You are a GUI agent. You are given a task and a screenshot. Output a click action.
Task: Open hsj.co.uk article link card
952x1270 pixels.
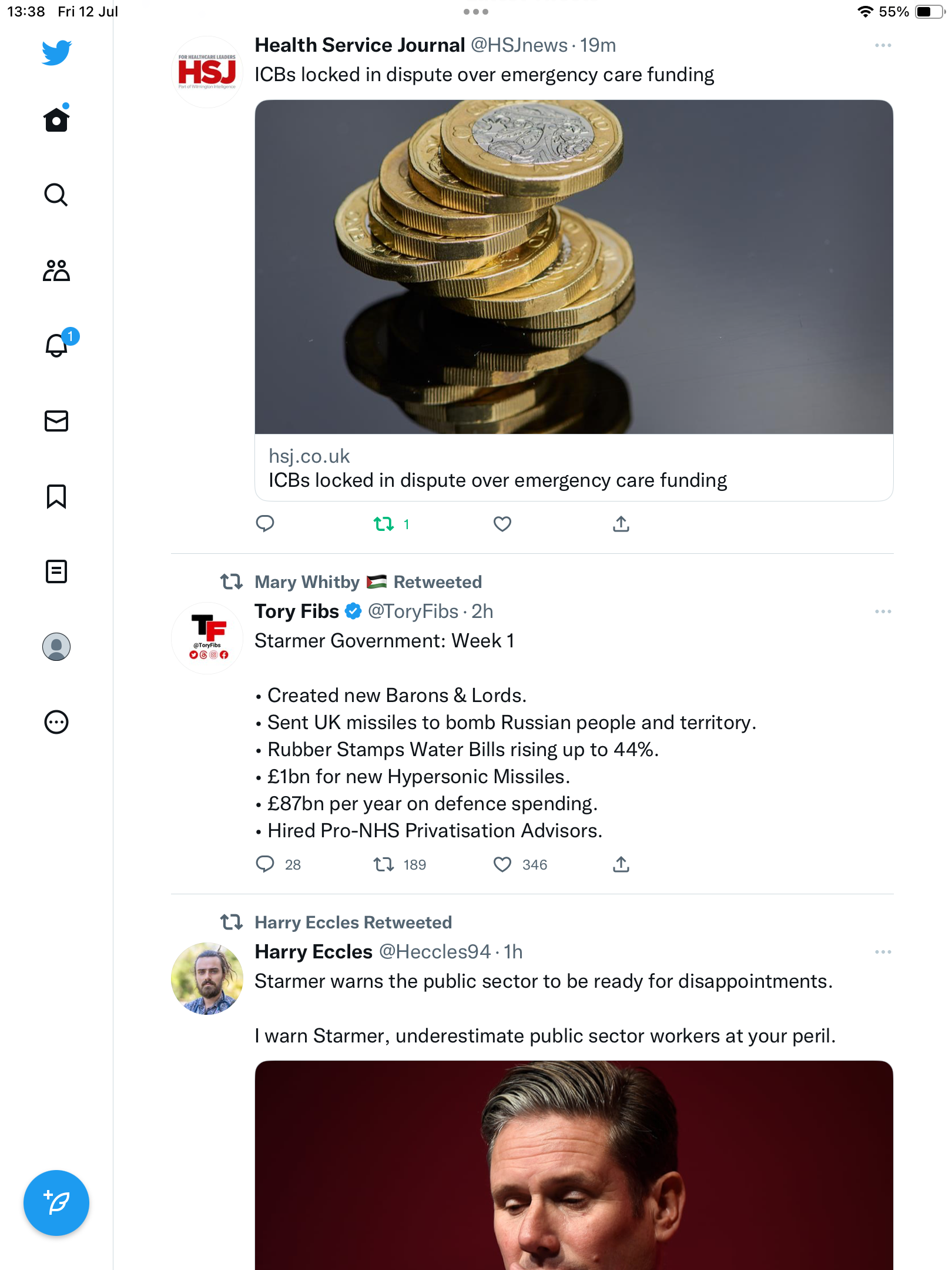(574, 469)
